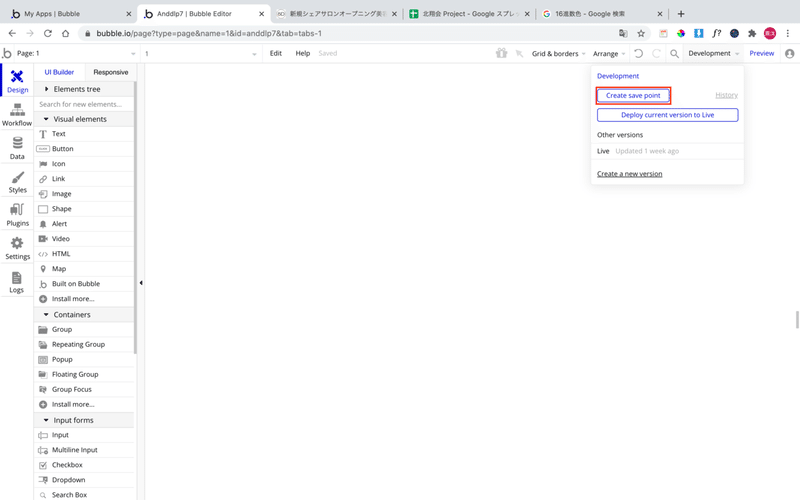This screenshot has width=800, height=500.
Task: Select the Multiline Input element
Action: [x=84, y=450]
